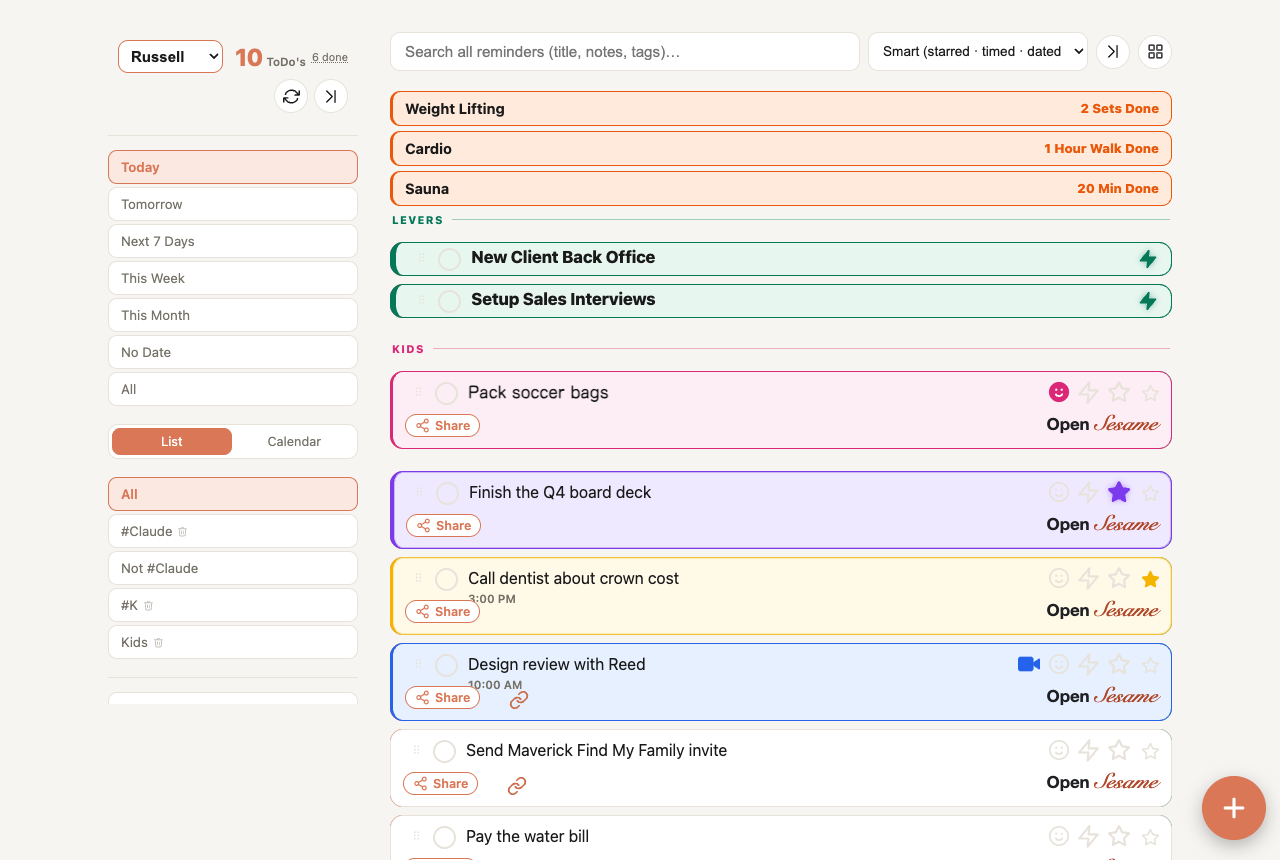Switch to the Calendar view tab
Image resolution: width=1280 pixels, height=860 pixels.
tap(294, 442)
